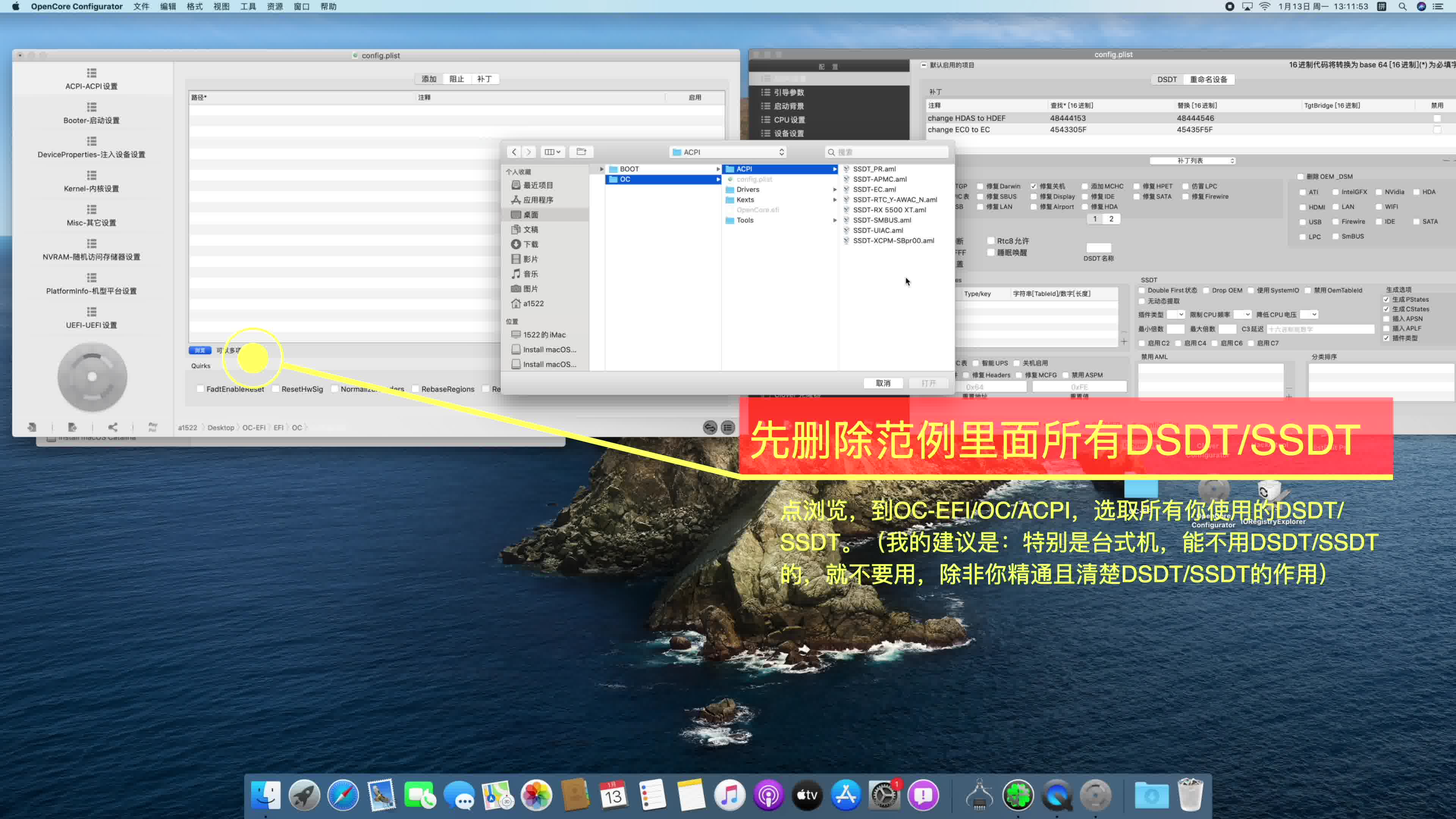Switch to the 补丁 tab
The width and height of the screenshot is (1456, 819).
point(485,78)
